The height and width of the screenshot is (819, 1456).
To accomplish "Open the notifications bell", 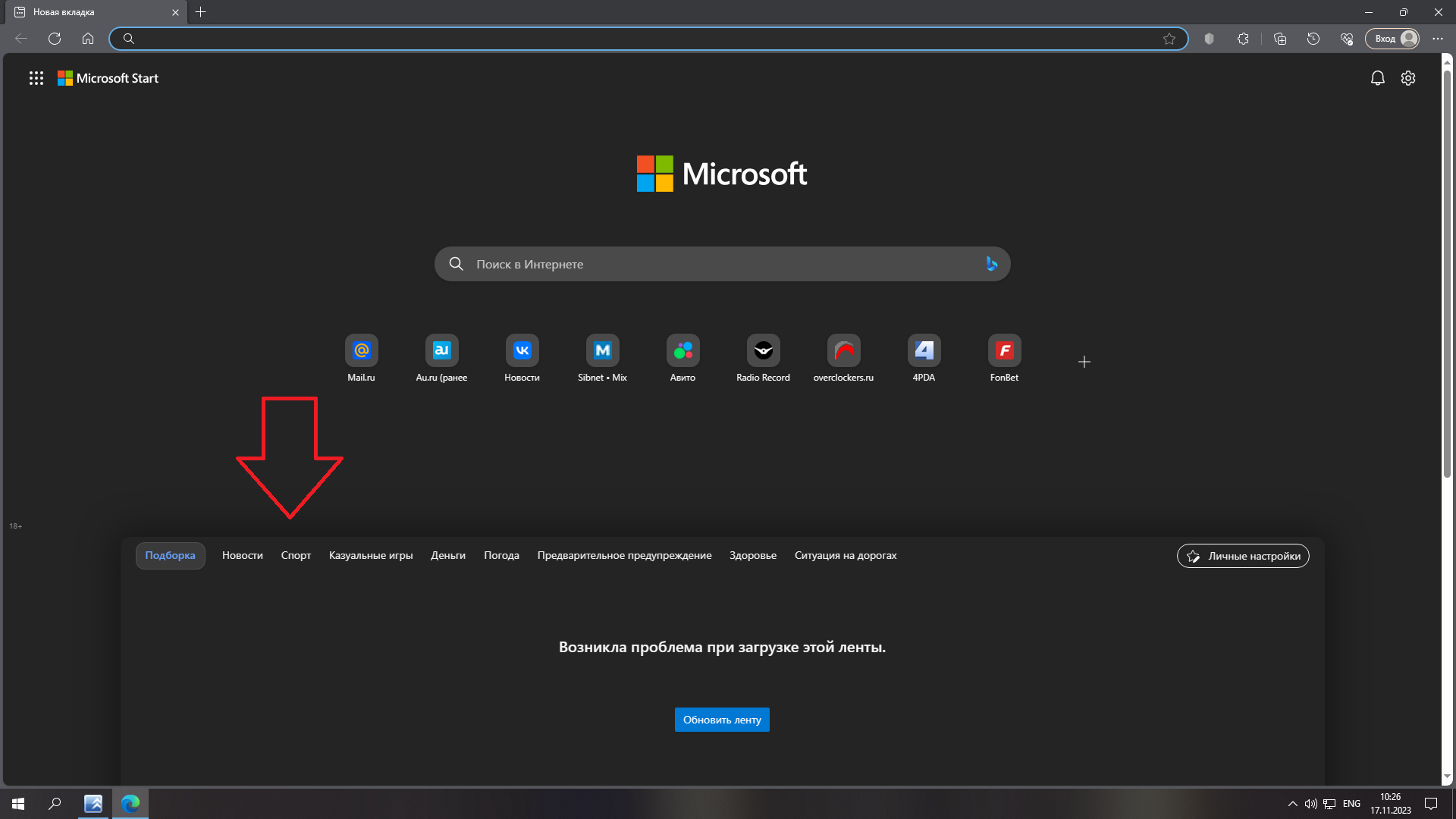I will click(1377, 78).
